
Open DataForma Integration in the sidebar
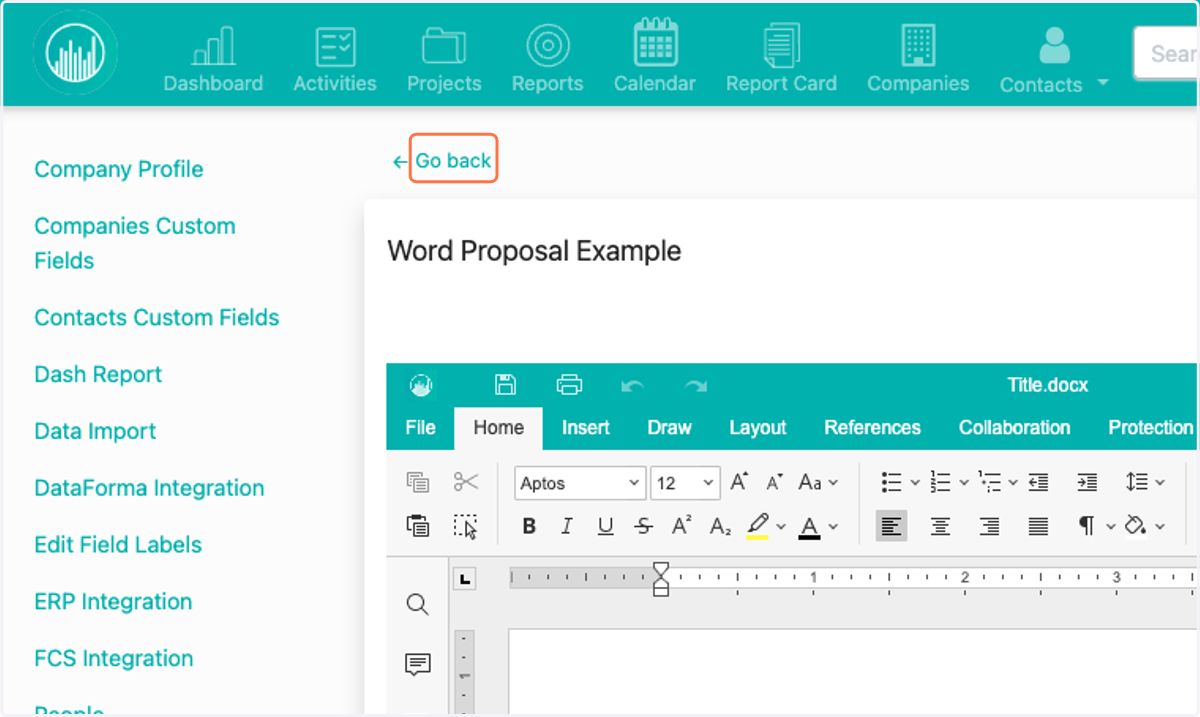click(149, 488)
